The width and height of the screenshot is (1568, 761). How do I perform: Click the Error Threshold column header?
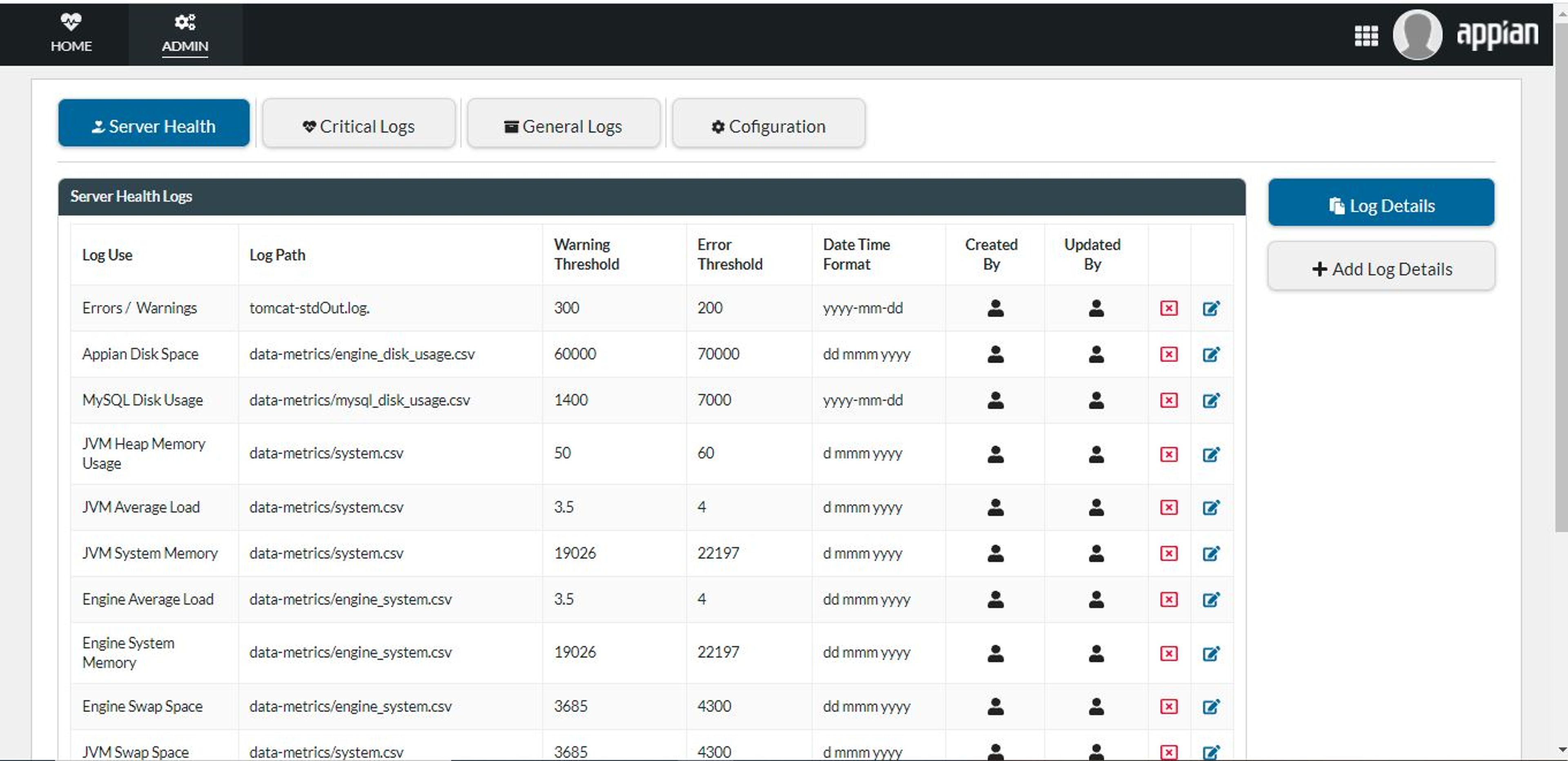click(729, 254)
